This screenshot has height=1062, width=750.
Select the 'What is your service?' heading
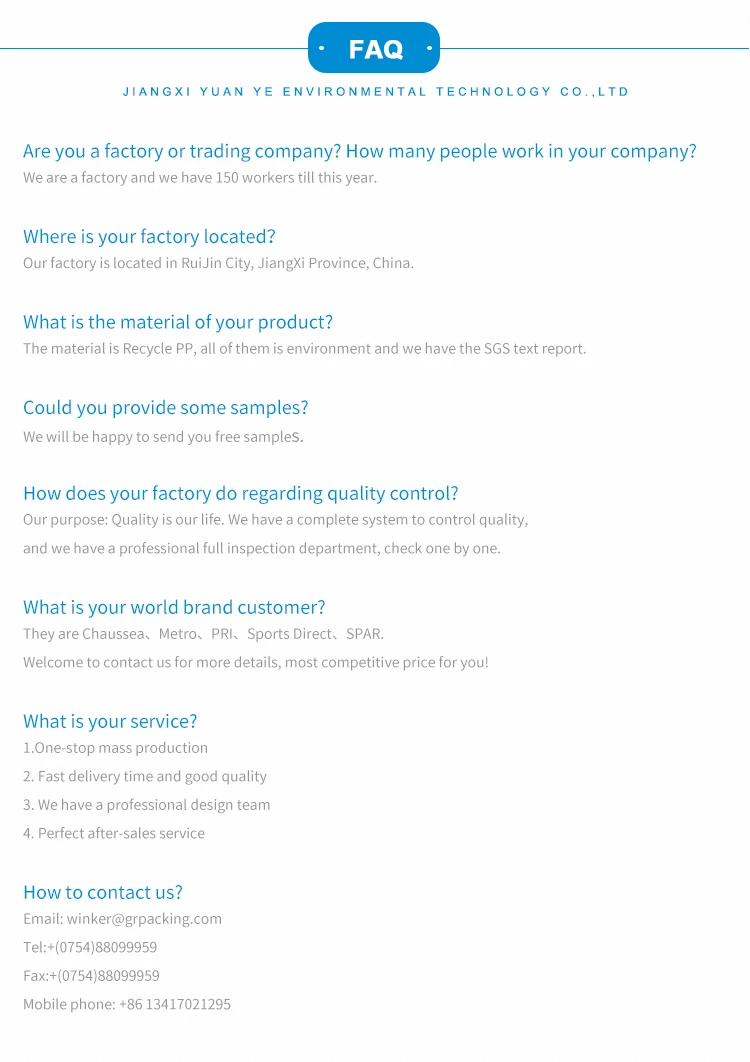tap(110, 721)
